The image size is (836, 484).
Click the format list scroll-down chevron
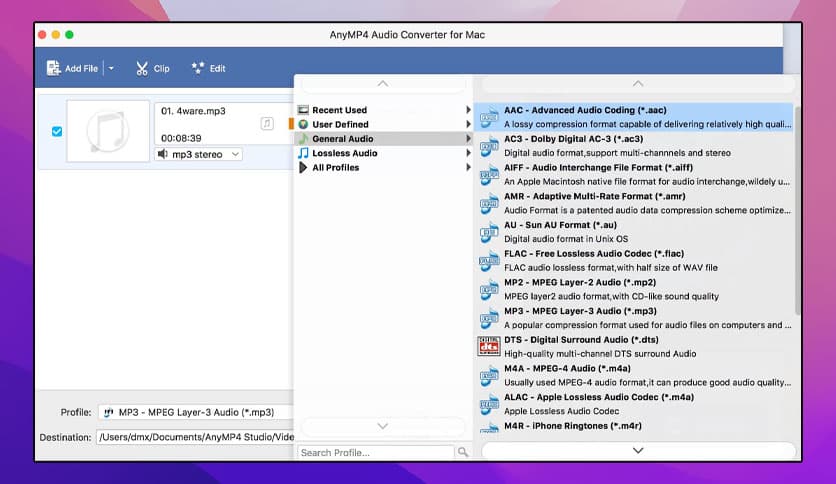point(638,450)
